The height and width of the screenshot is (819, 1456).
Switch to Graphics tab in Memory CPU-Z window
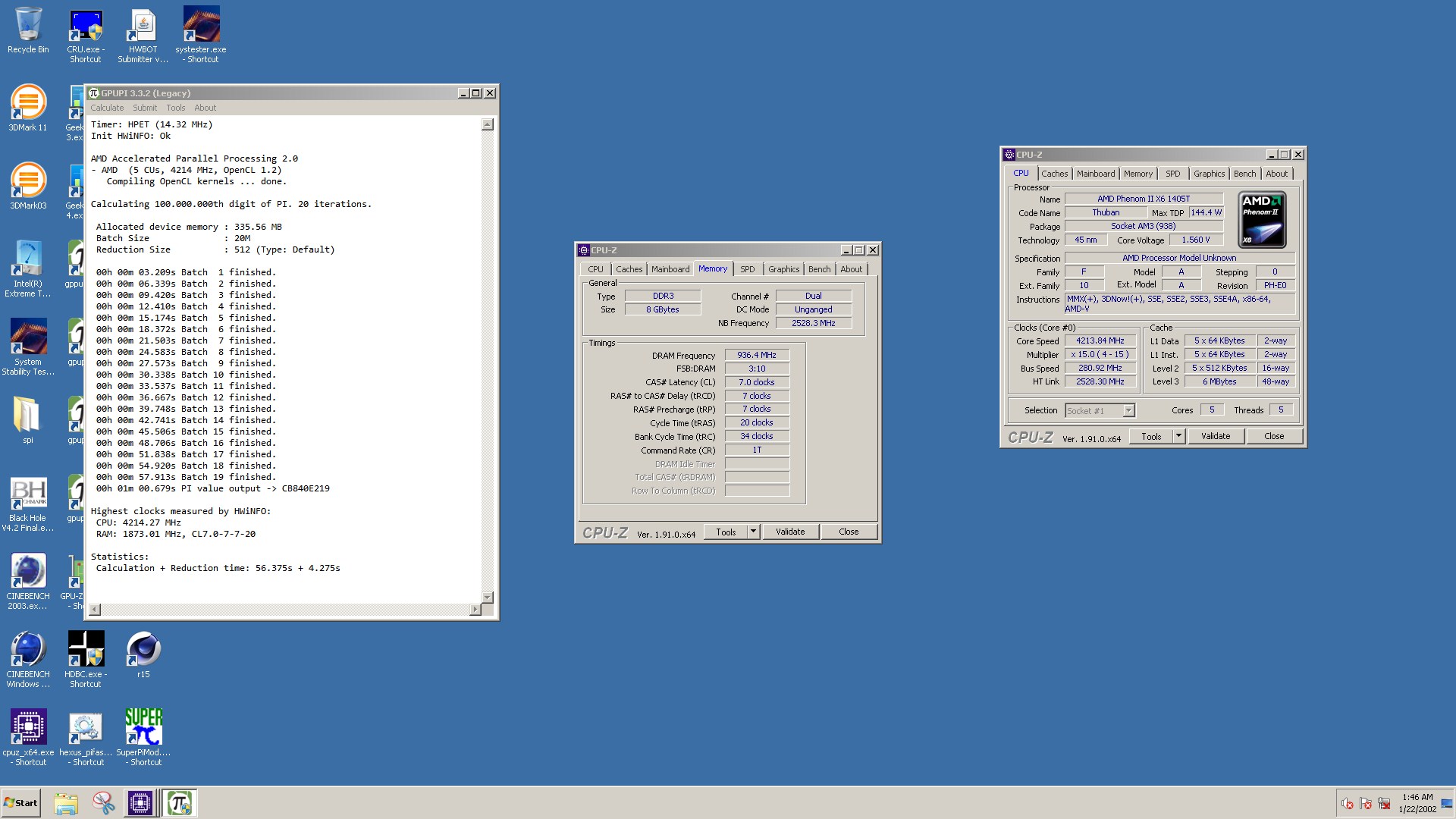(x=783, y=269)
